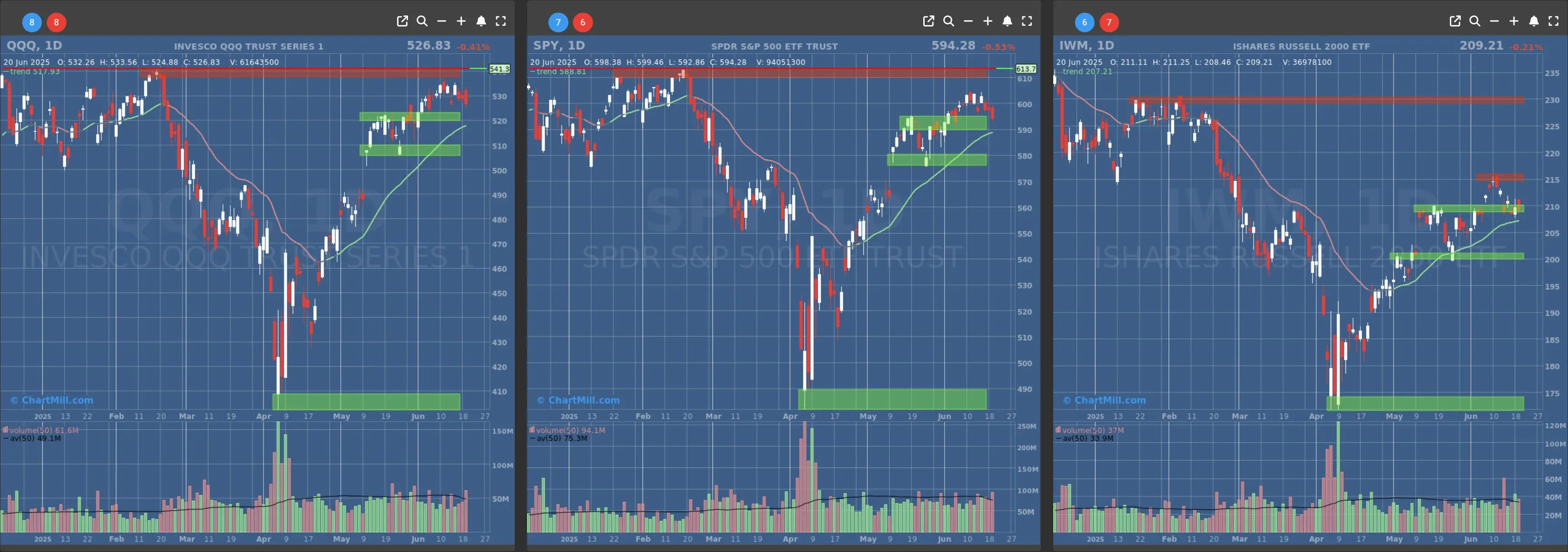Click the blue 7 badge on SPY chart
This screenshot has height=552, width=1568.
558,23
